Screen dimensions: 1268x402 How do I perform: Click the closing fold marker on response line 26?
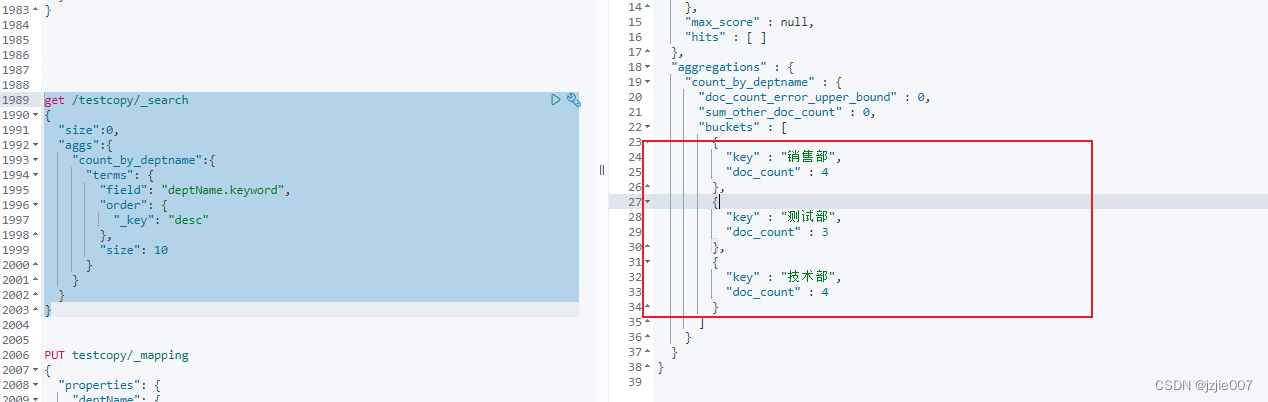point(647,187)
